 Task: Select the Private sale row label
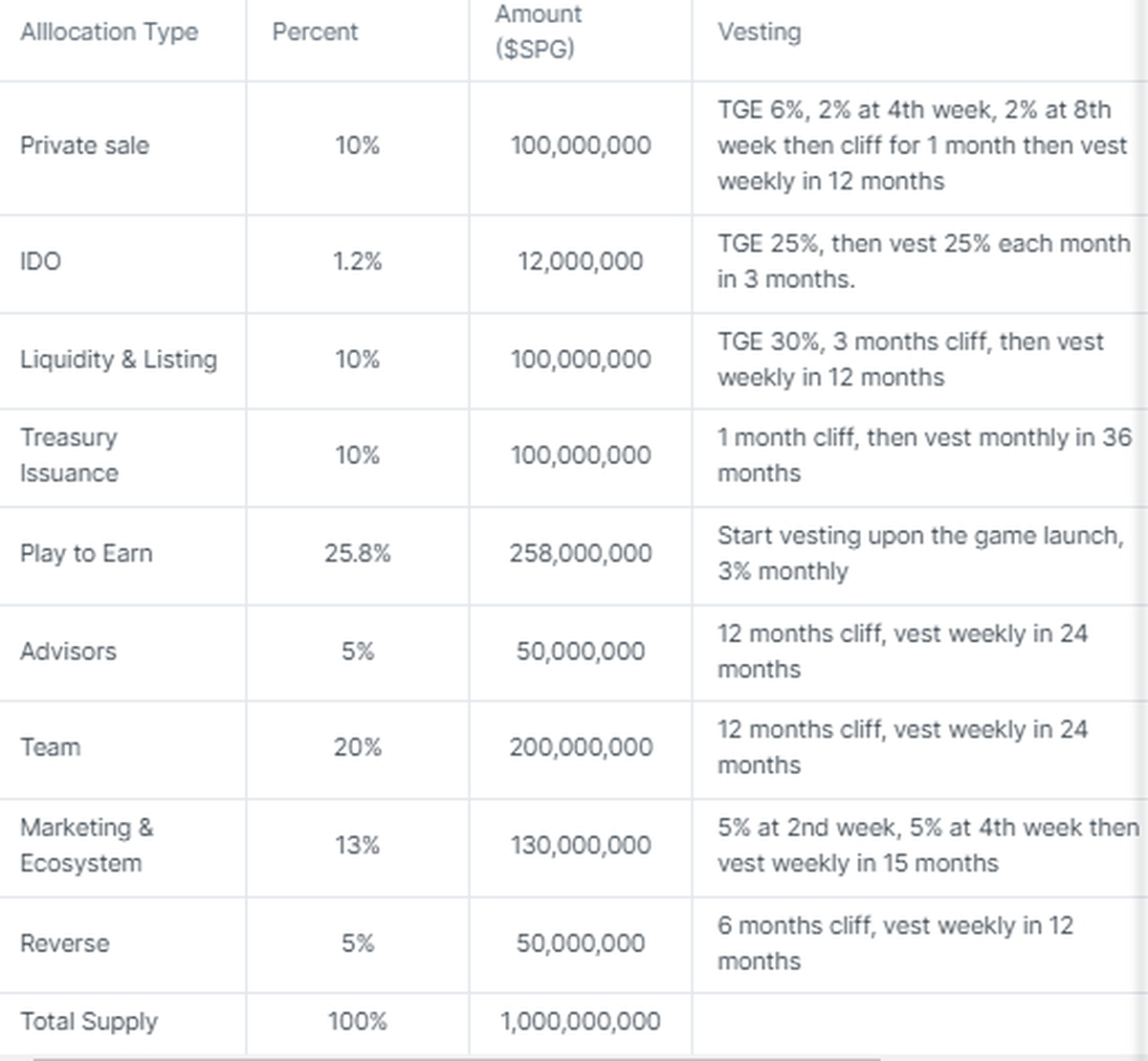point(85,145)
